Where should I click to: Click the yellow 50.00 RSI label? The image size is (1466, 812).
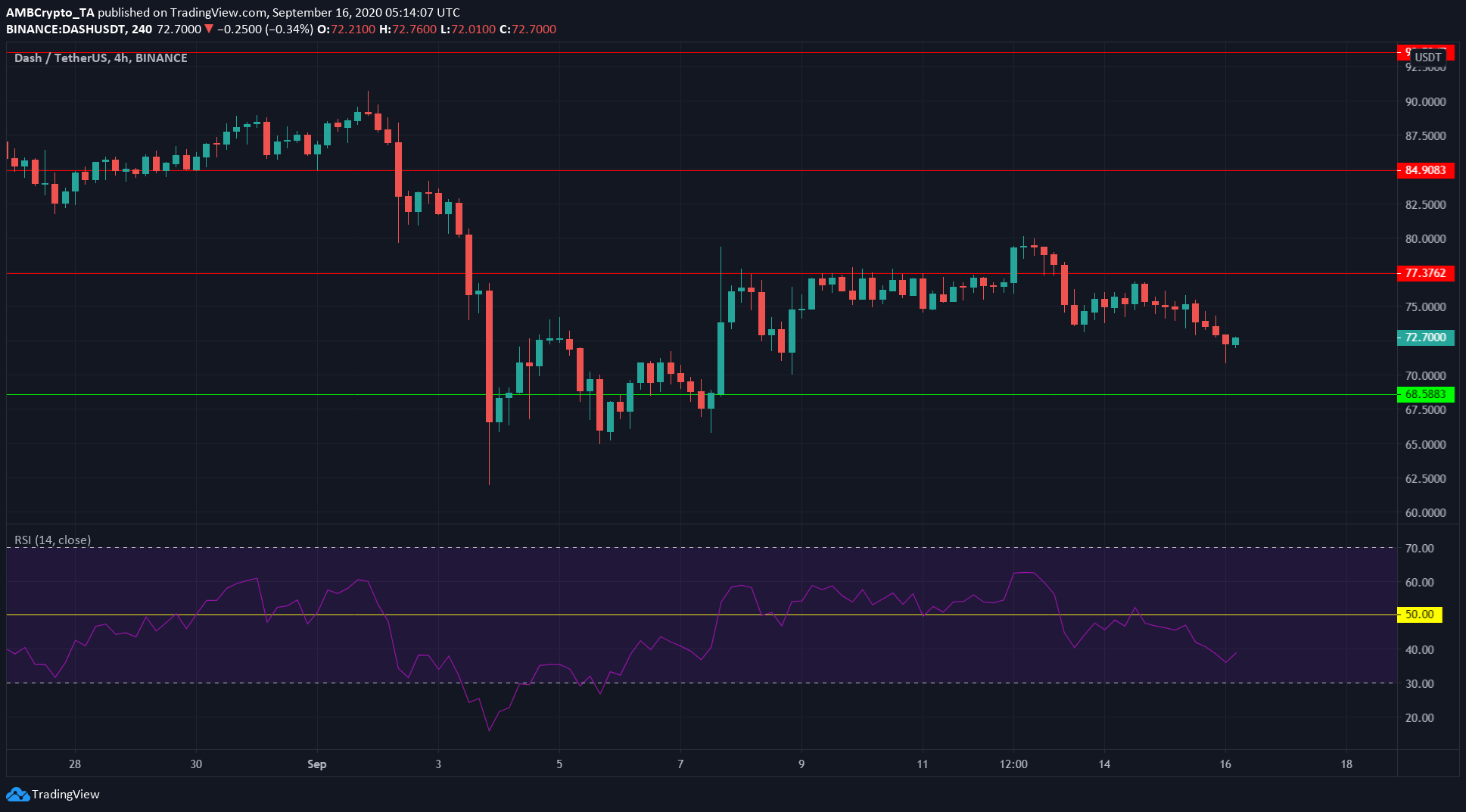(x=1420, y=614)
